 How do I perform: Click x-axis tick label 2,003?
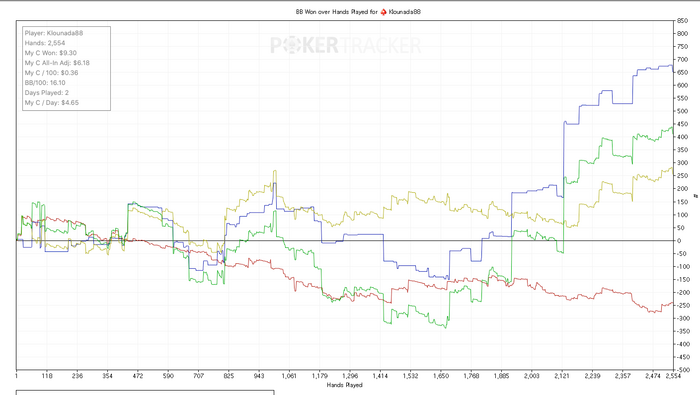[531, 376]
